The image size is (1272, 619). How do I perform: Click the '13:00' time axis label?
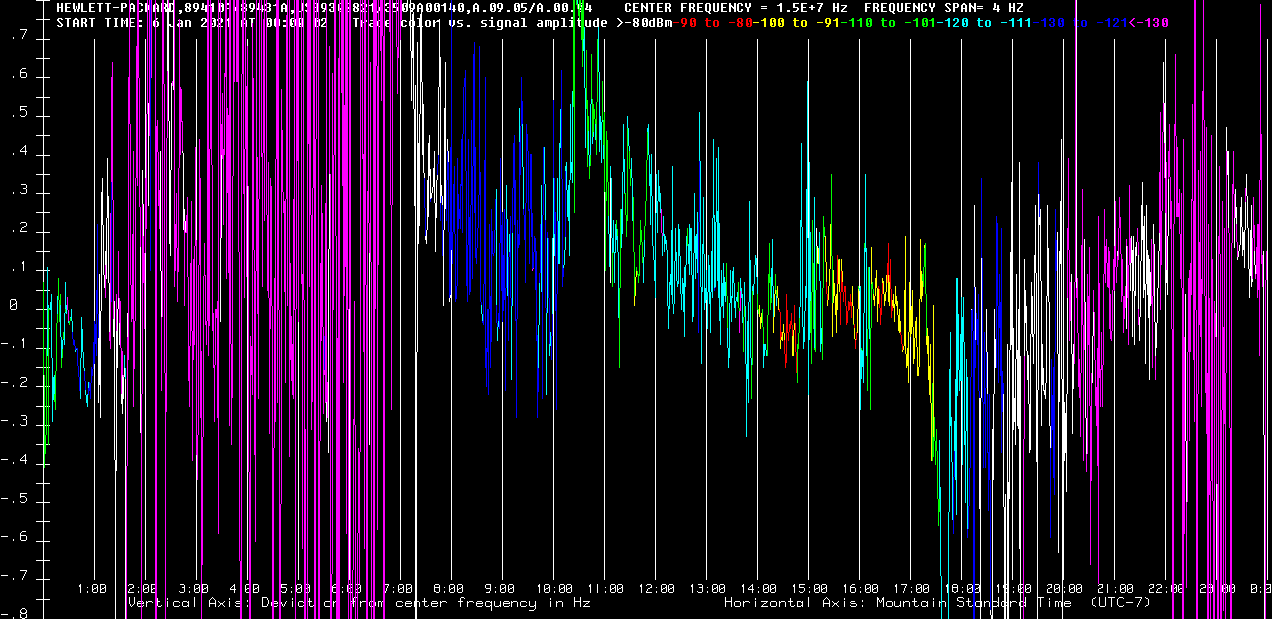[x=708, y=589]
